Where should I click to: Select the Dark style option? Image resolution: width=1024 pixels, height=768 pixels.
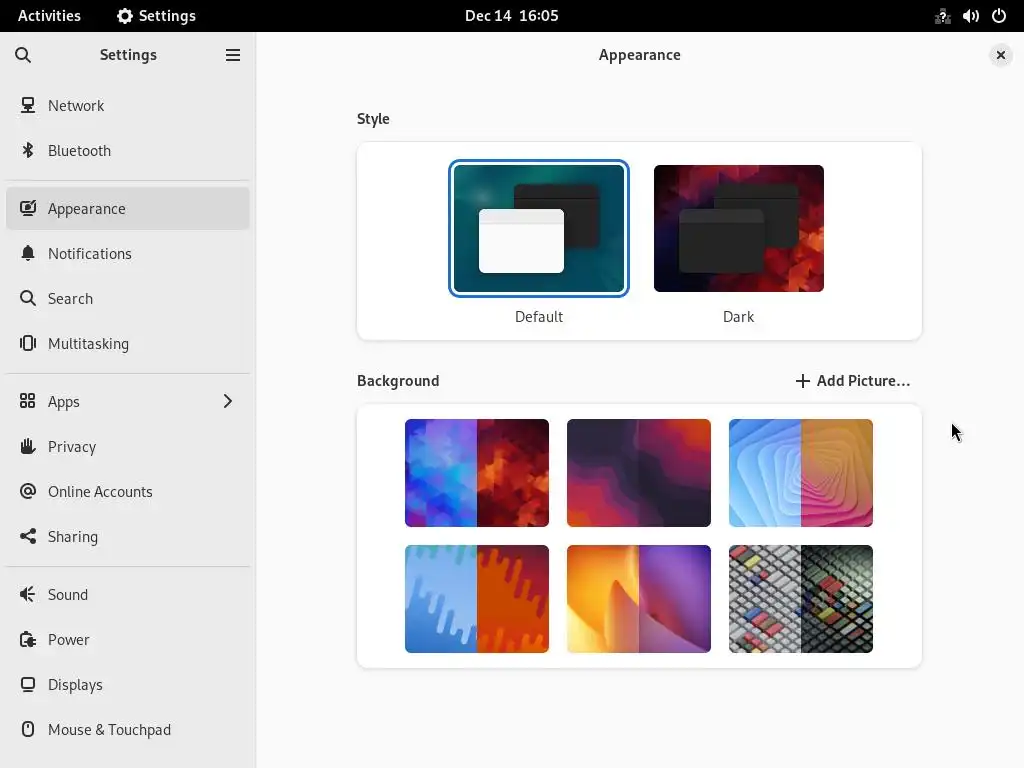[739, 229]
